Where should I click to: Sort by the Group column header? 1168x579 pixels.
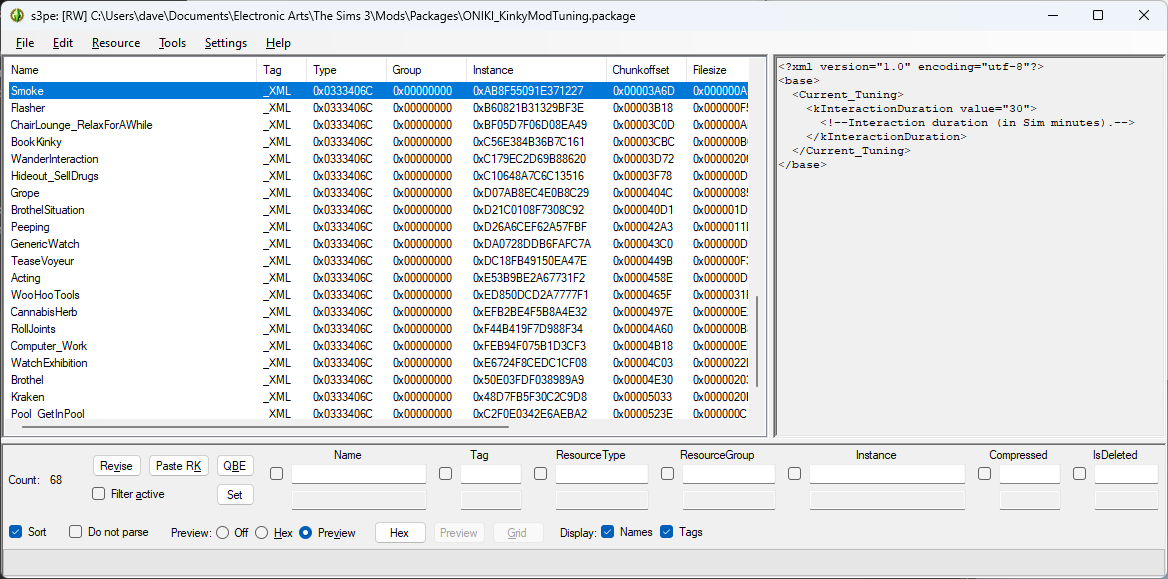click(427, 70)
